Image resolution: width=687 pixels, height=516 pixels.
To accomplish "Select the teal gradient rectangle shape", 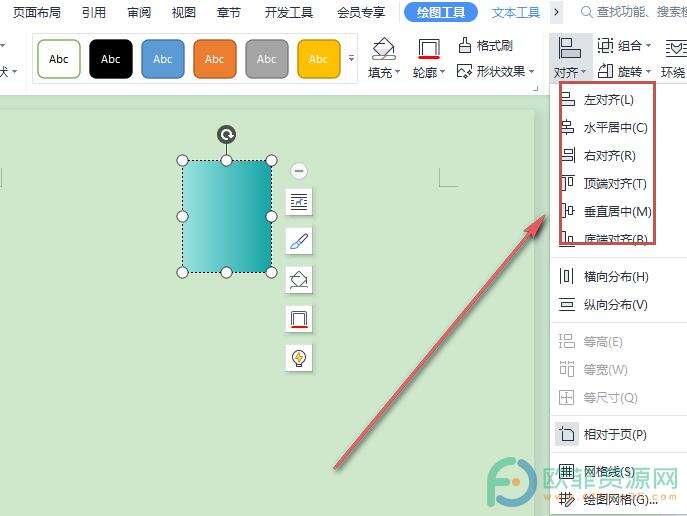I will pyautogui.click(x=227, y=216).
